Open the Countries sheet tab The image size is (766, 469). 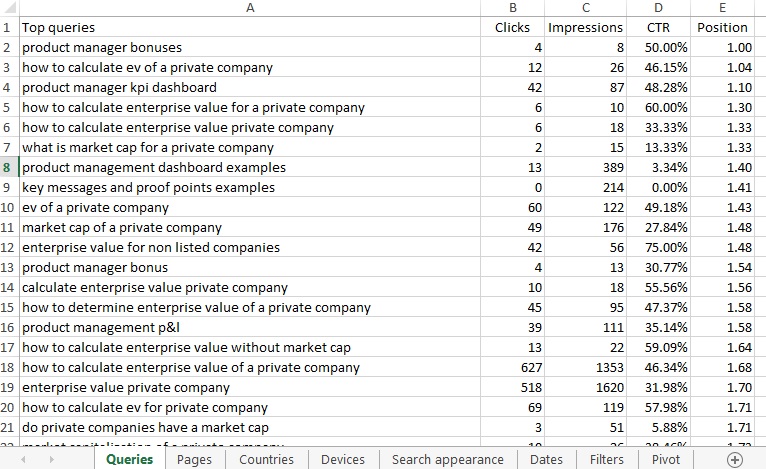tap(266, 459)
